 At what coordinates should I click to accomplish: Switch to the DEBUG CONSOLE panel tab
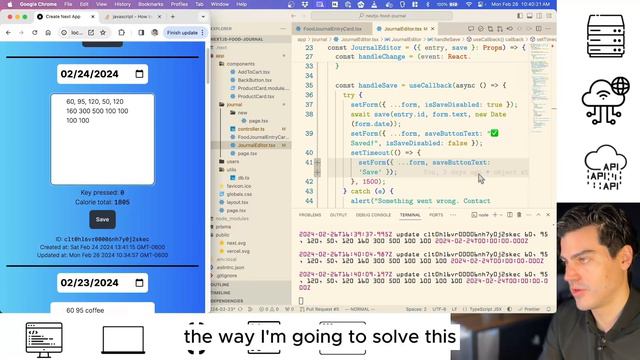click(373, 215)
